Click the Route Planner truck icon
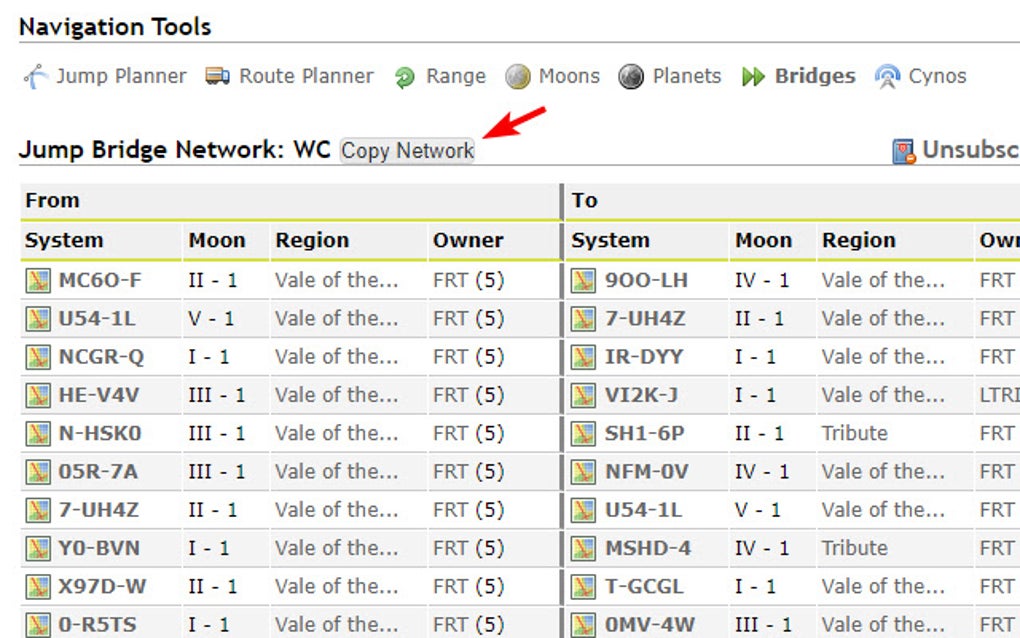This screenshot has width=1020, height=638. [x=217, y=76]
